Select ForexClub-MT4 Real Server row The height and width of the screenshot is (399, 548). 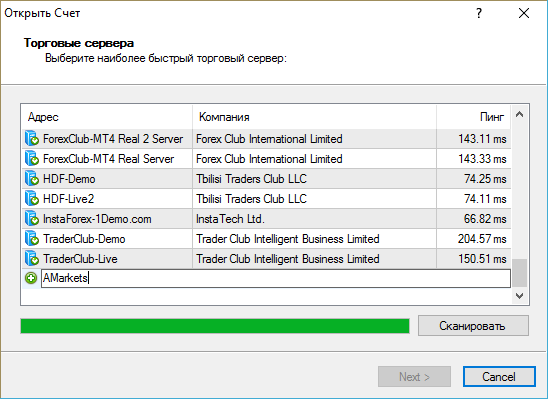267,159
